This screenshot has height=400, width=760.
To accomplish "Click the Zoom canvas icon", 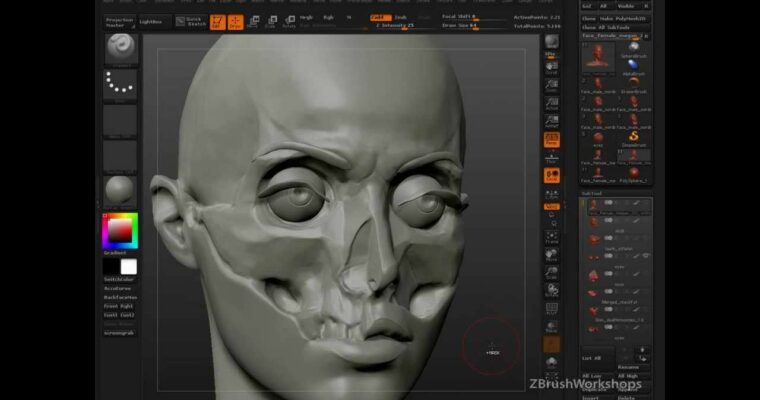I will pos(552,86).
